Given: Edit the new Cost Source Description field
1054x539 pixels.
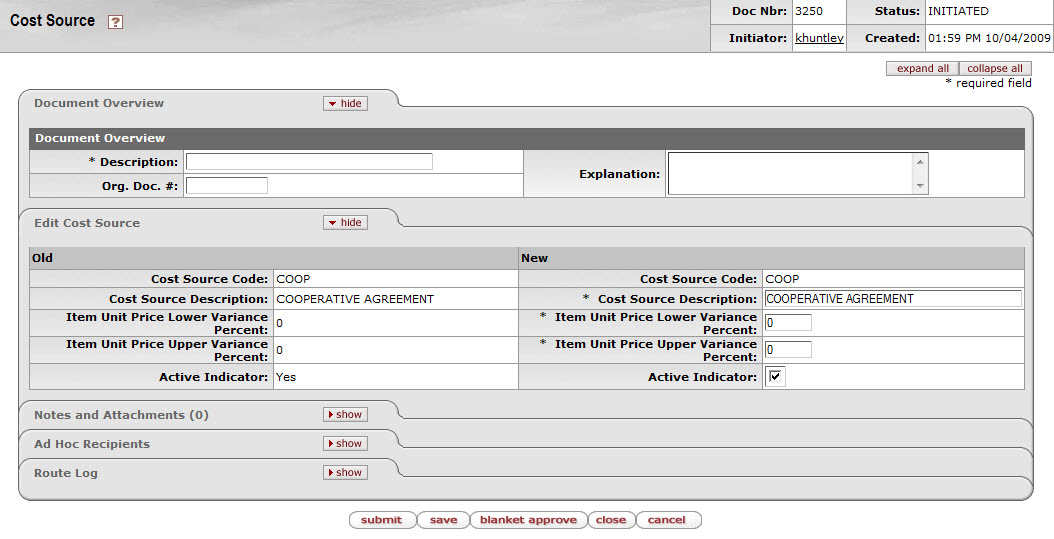Looking at the screenshot, I should coord(892,298).
